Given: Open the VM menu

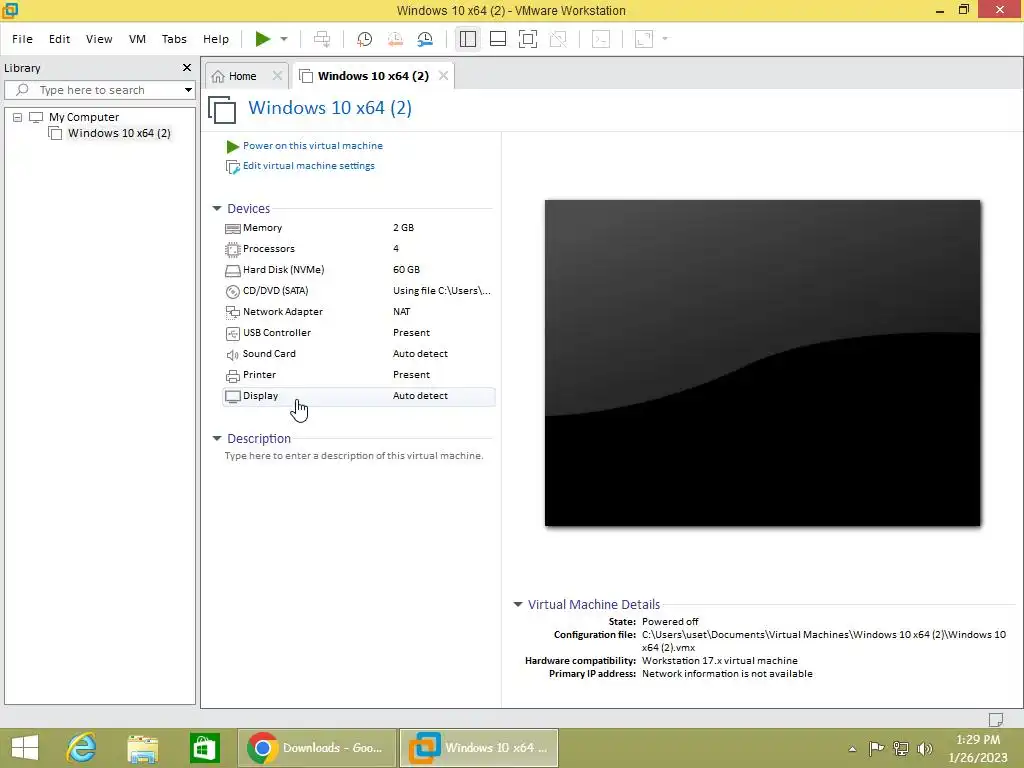Looking at the screenshot, I should point(137,39).
